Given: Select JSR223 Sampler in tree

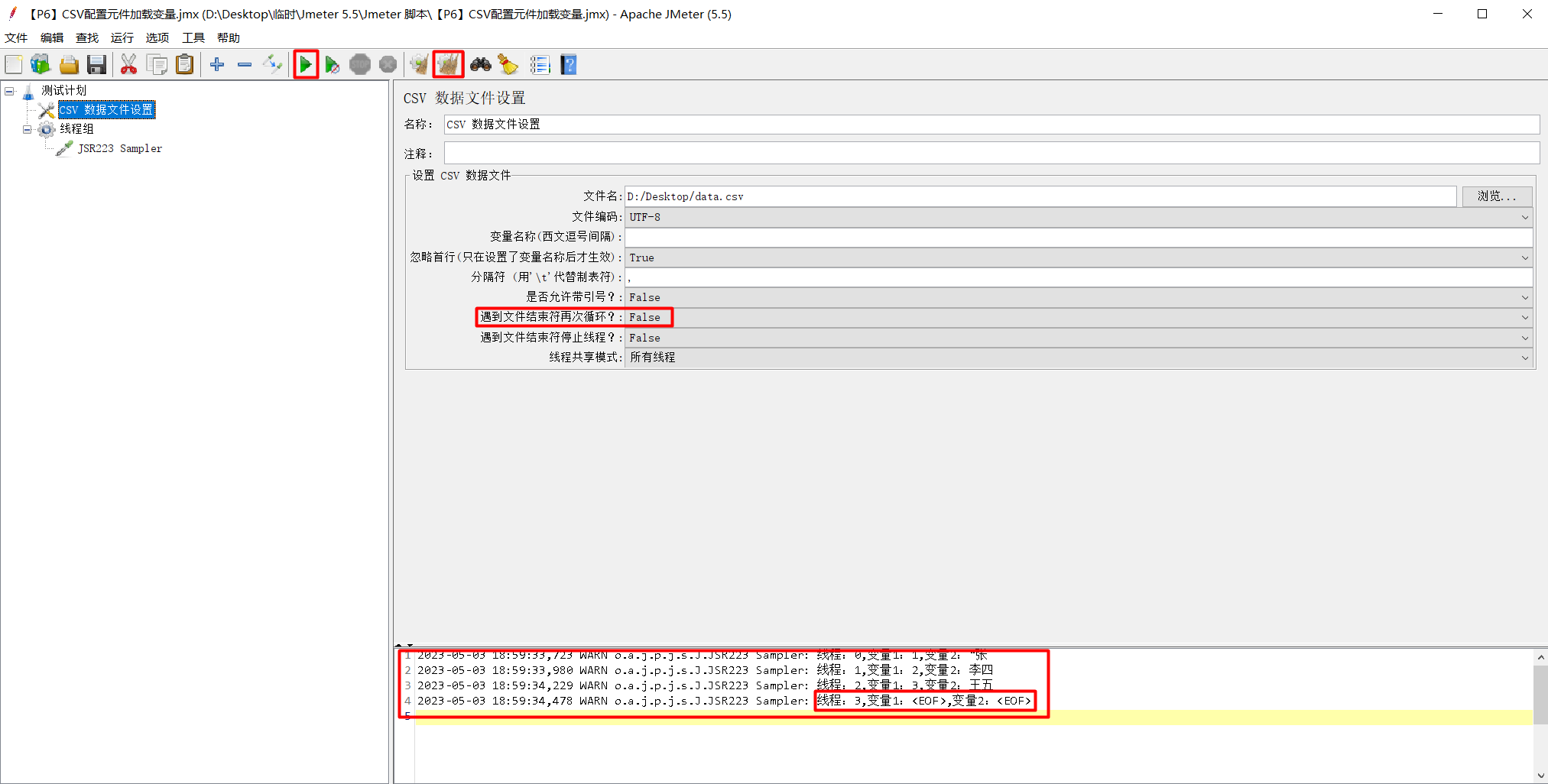Looking at the screenshot, I should click(x=120, y=148).
